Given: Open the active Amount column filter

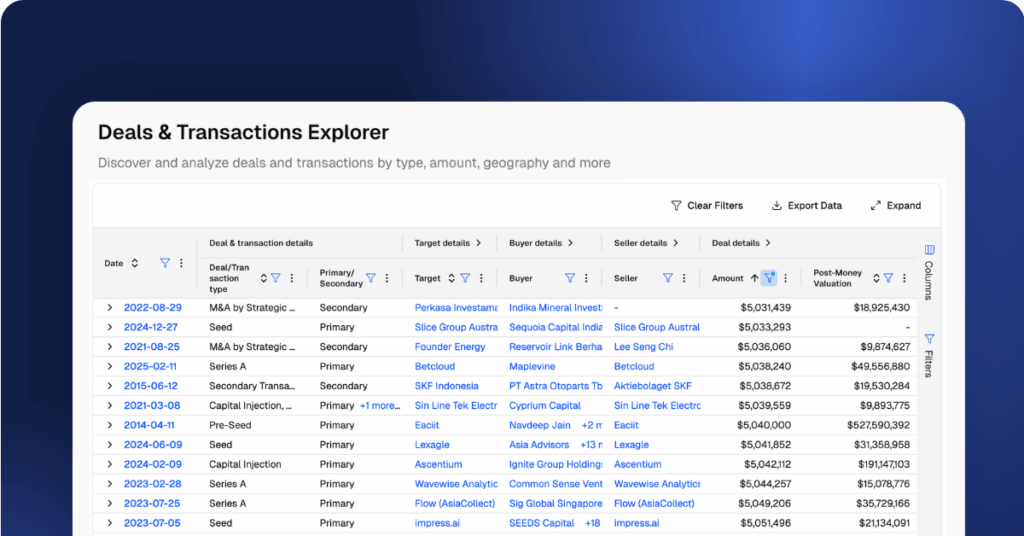Looking at the screenshot, I should tap(769, 278).
